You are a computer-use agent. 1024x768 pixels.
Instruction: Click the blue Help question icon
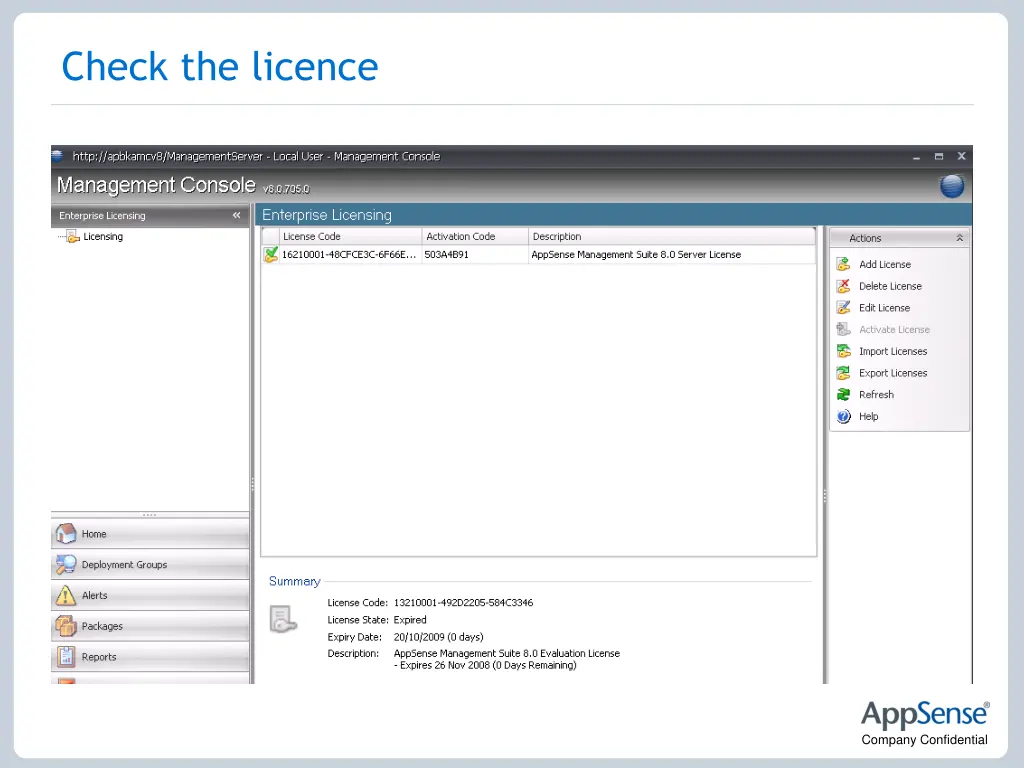pos(844,416)
